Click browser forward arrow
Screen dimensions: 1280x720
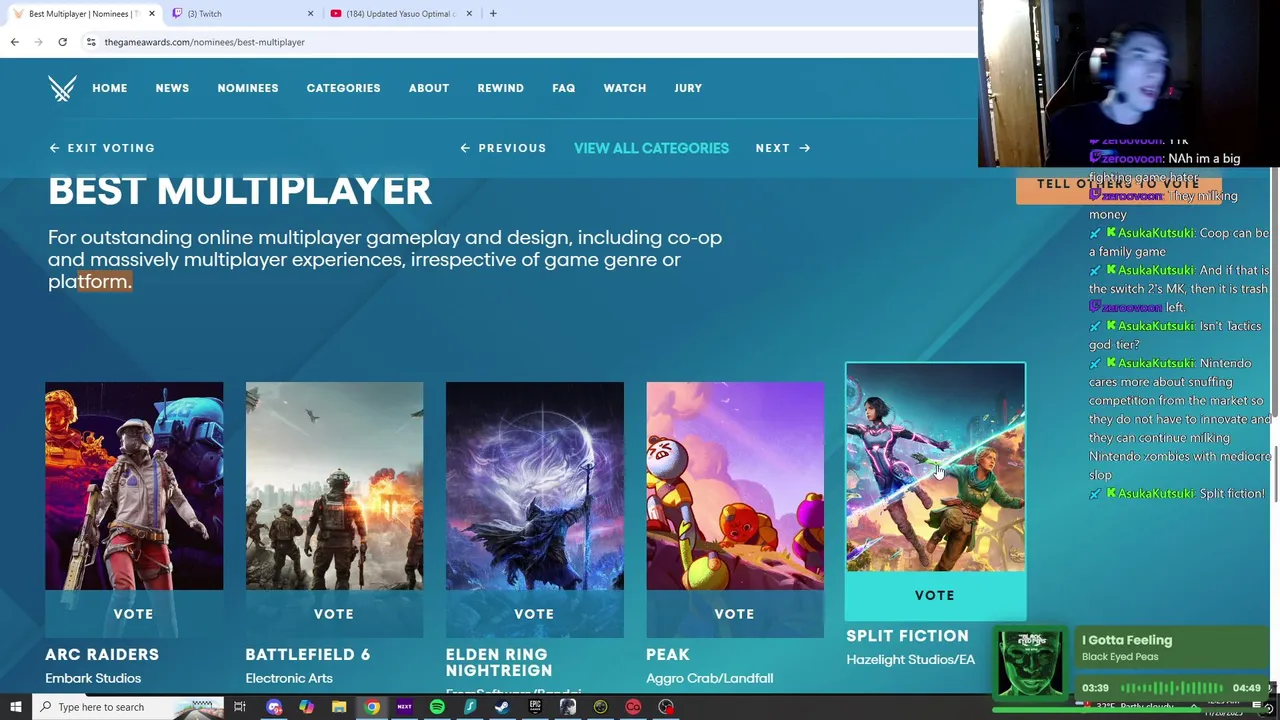point(38,42)
